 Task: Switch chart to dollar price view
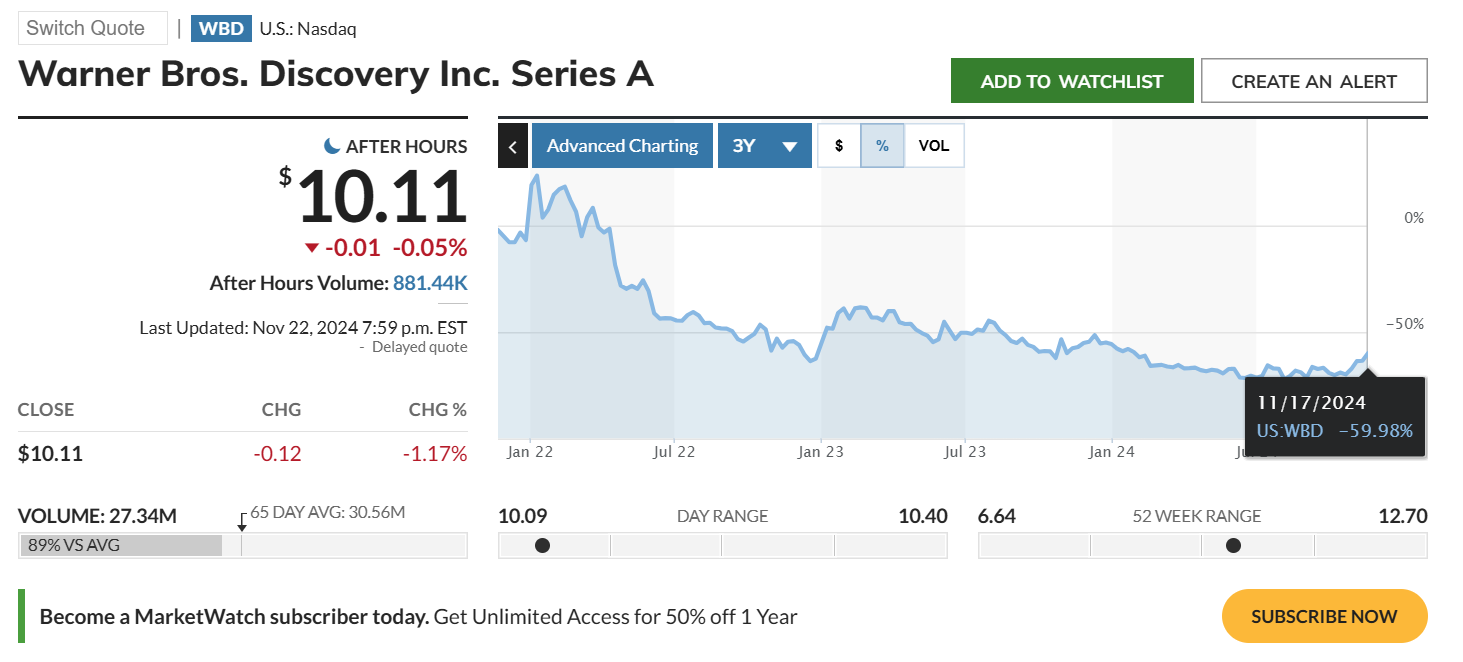(839, 146)
